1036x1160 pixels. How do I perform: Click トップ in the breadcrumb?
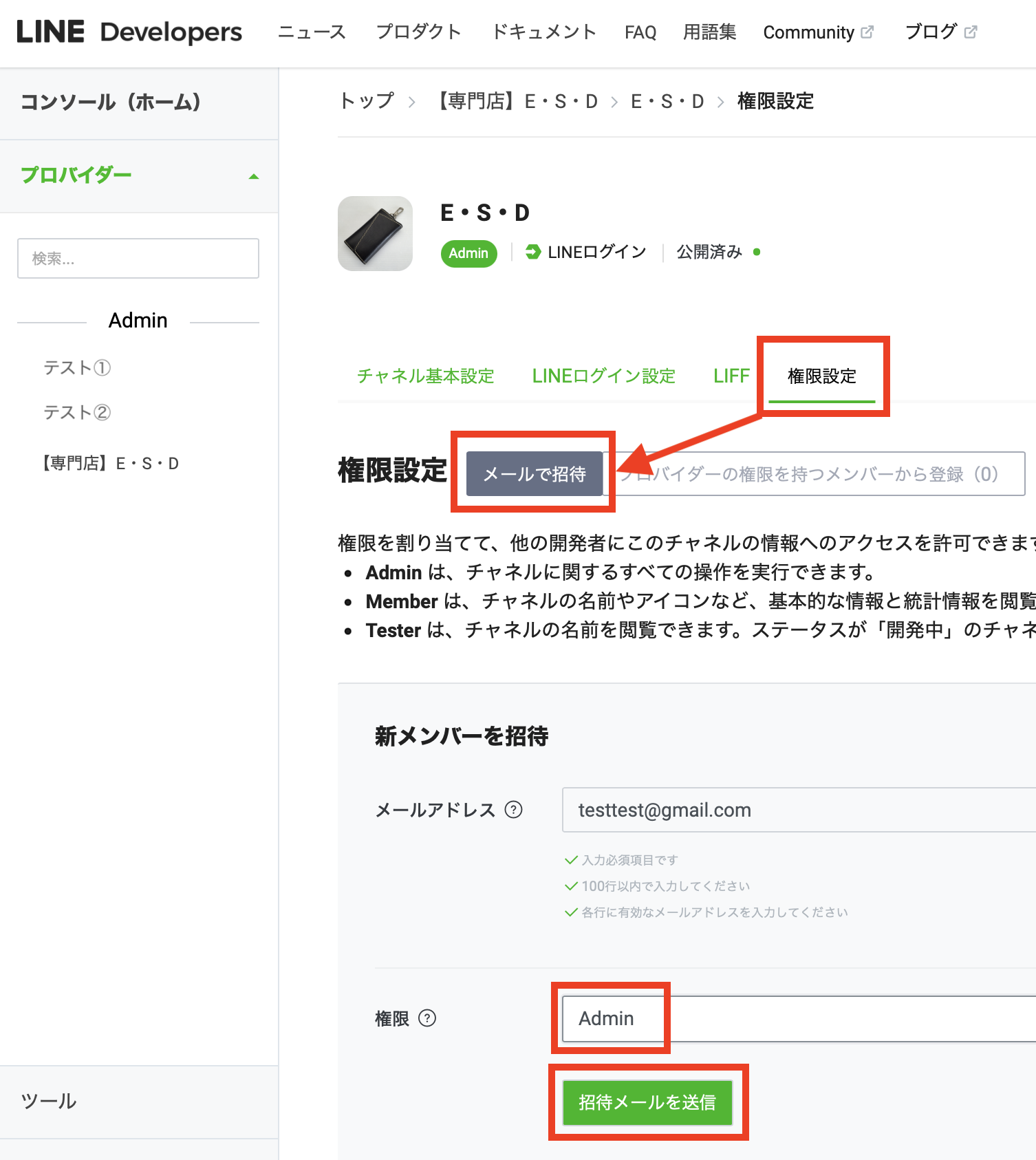367,102
